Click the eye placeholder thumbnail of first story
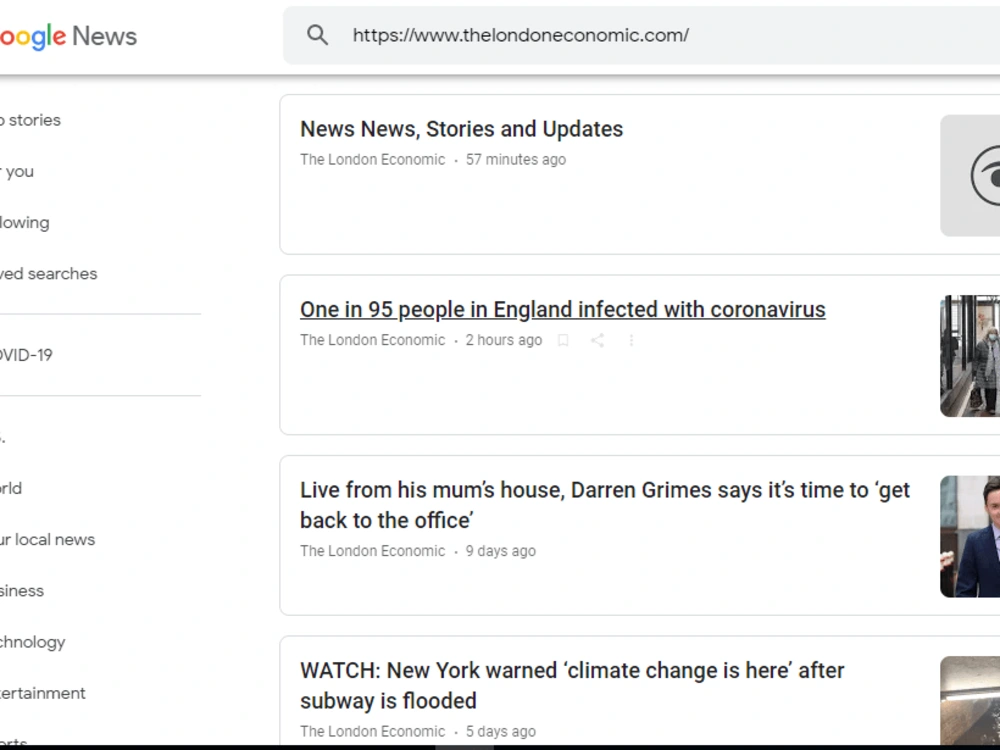Viewport: 1000px width, 750px height. click(970, 175)
